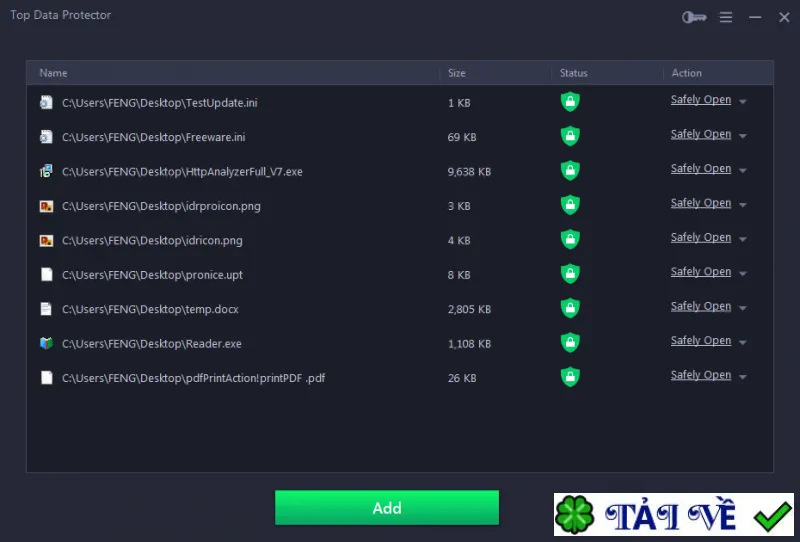Expand action dropdown for idricon.png
Image resolution: width=800 pixels, height=542 pixels.
(x=743, y=239)
